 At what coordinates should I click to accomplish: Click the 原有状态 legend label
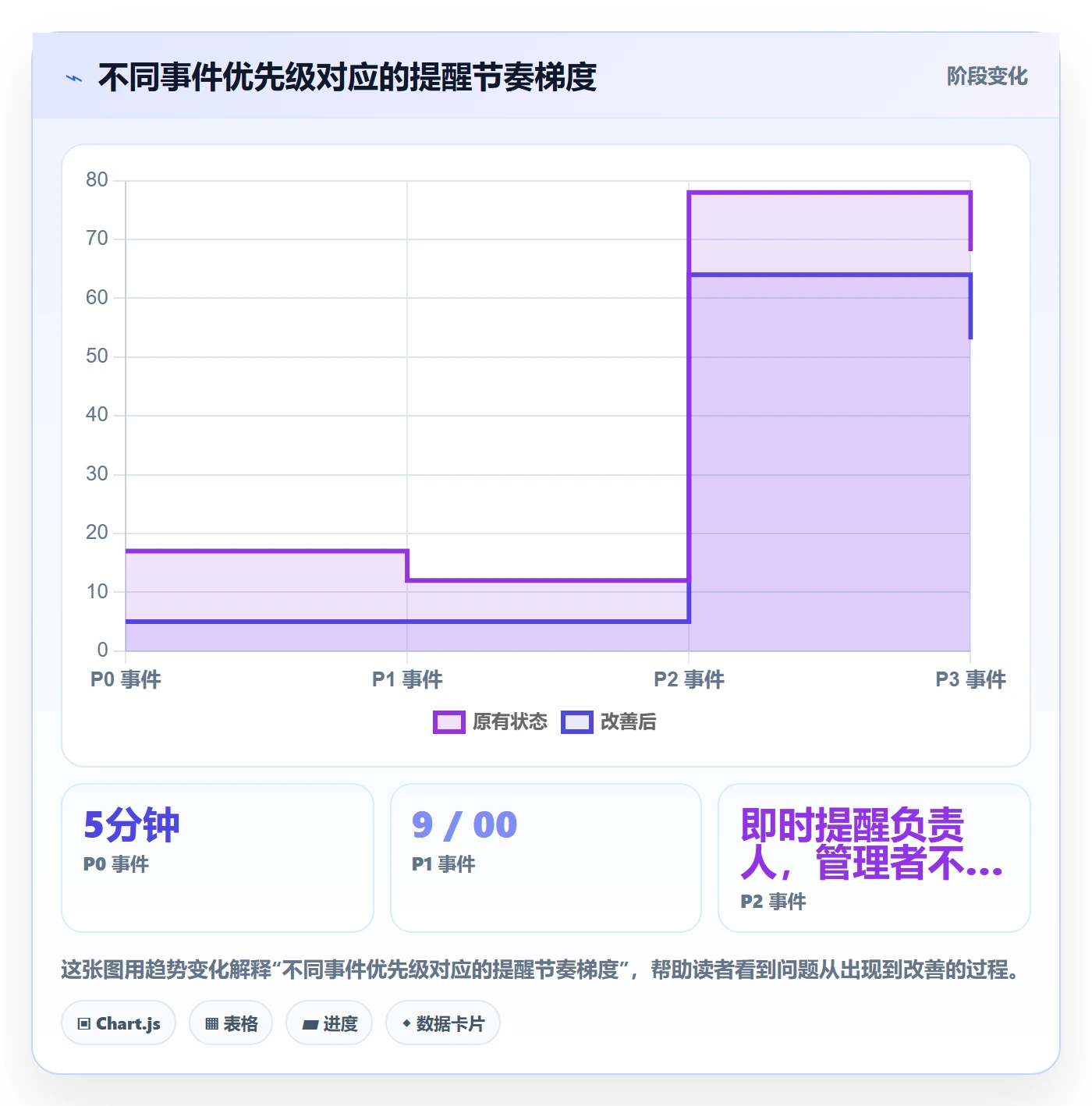click(x=510, y=722)
